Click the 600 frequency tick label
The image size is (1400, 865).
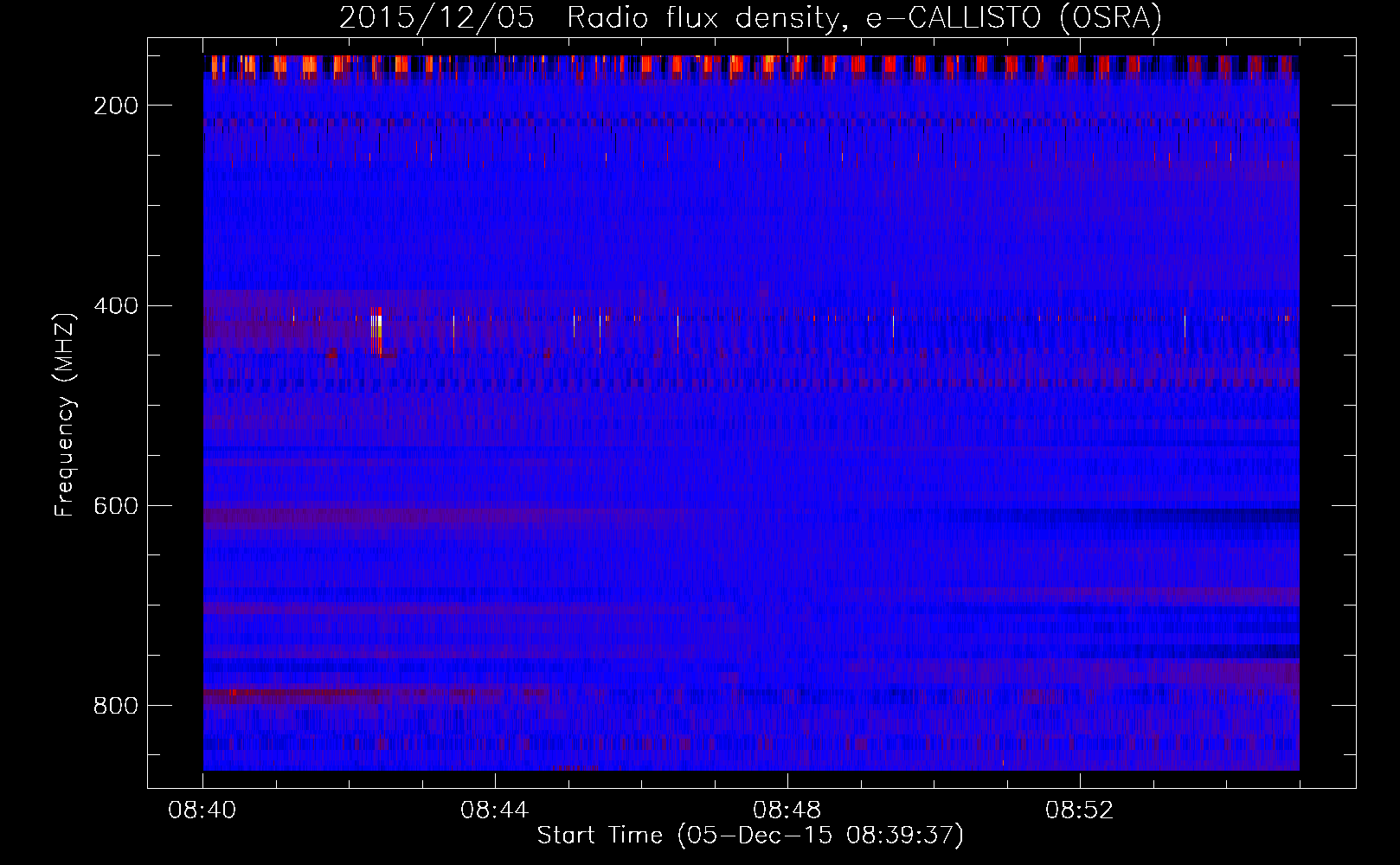point(116,506)
